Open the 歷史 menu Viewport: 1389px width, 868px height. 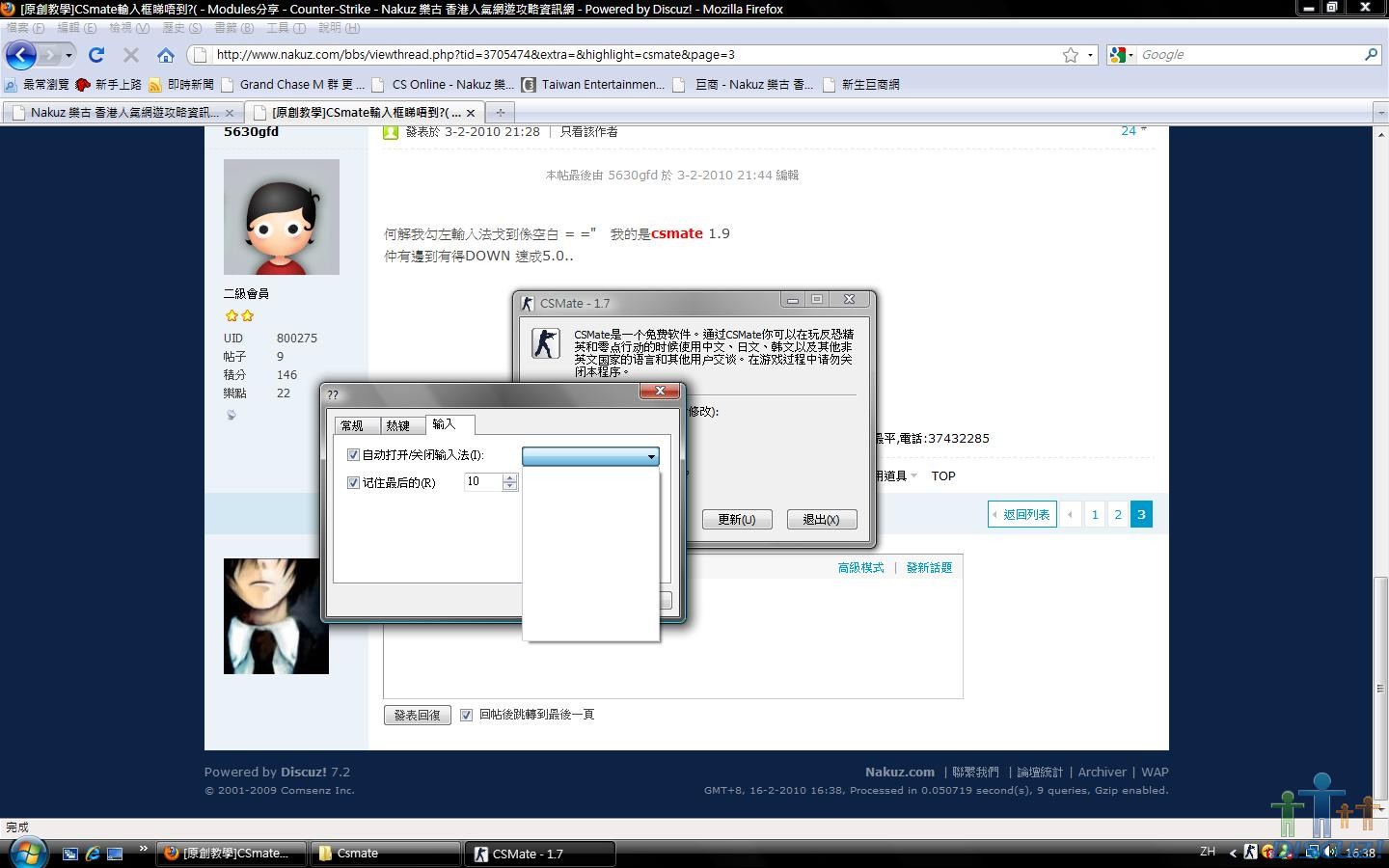click(x=181, y=28)
